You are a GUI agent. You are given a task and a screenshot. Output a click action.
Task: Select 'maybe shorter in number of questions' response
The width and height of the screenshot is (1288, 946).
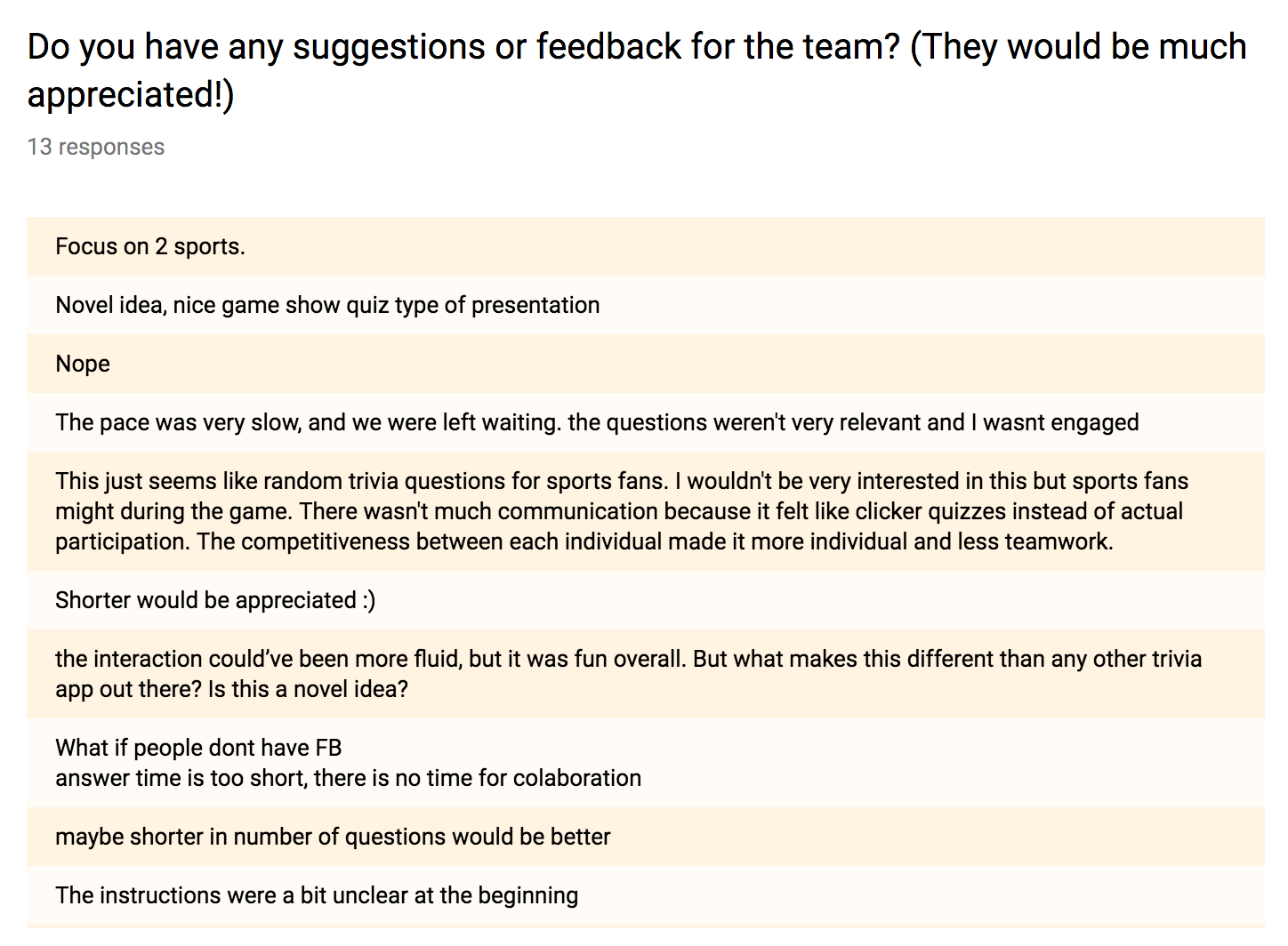point(646,837)
